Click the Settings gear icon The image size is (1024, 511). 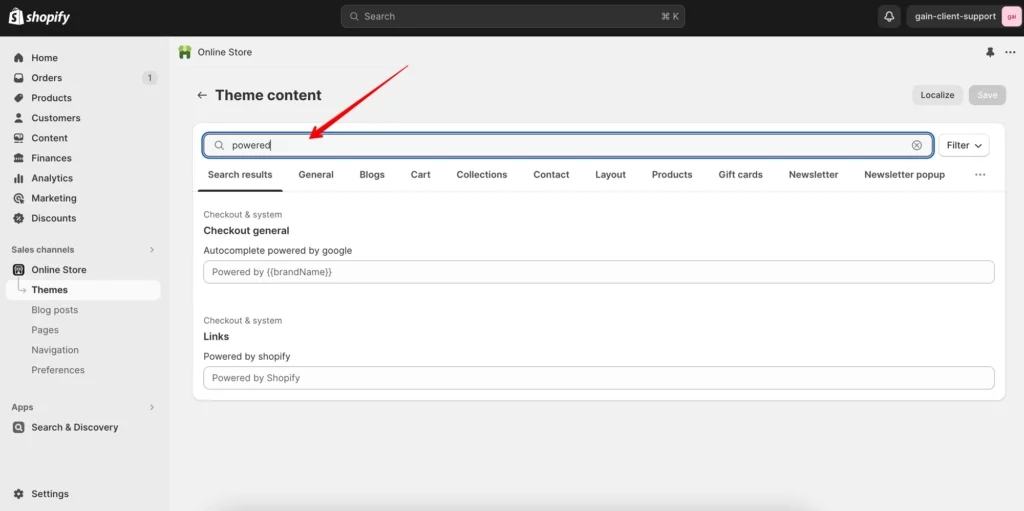coord(18,494)
